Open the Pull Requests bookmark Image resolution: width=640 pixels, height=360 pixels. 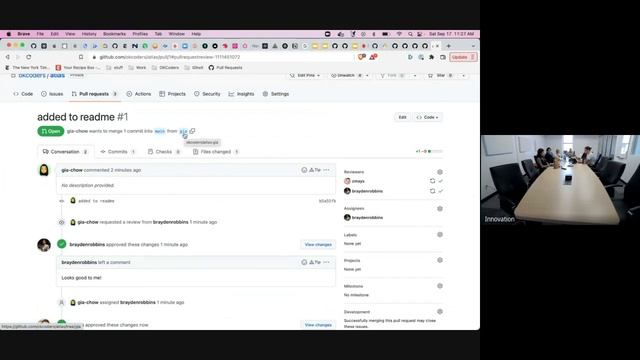coord(225,68)
